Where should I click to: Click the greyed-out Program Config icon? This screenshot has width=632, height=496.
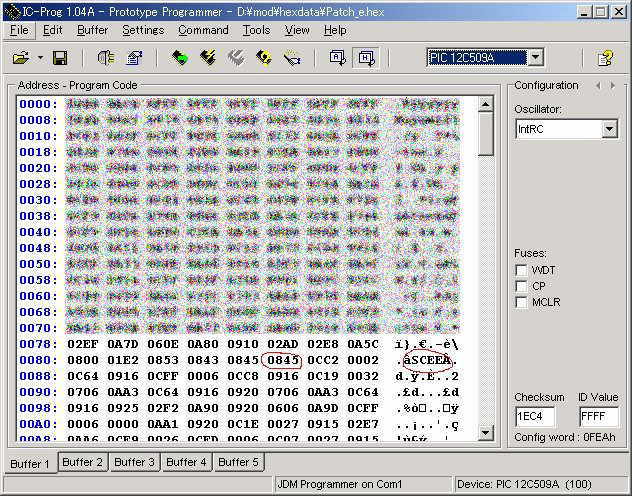point(236,58)
